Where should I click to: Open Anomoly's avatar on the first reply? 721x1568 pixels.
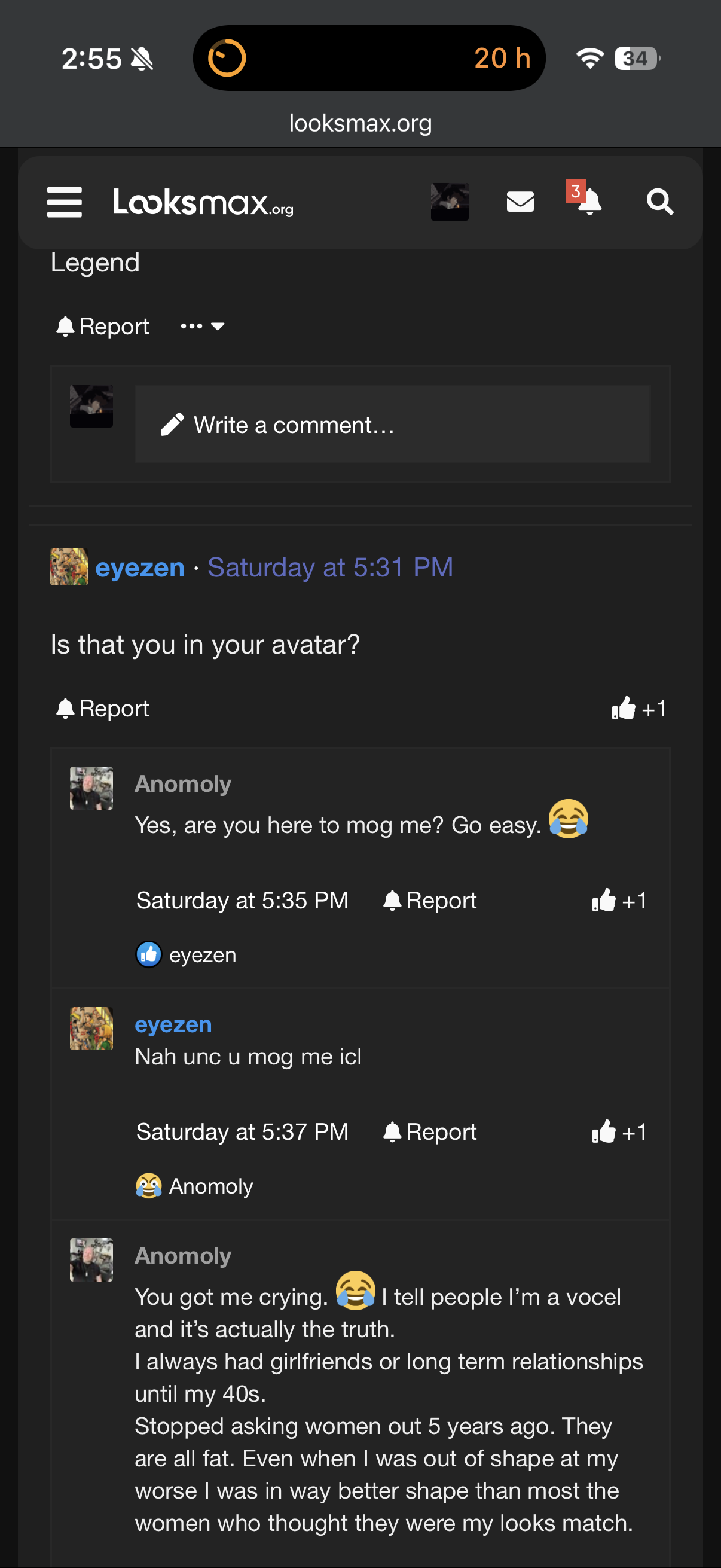click(x=91, y=788)
